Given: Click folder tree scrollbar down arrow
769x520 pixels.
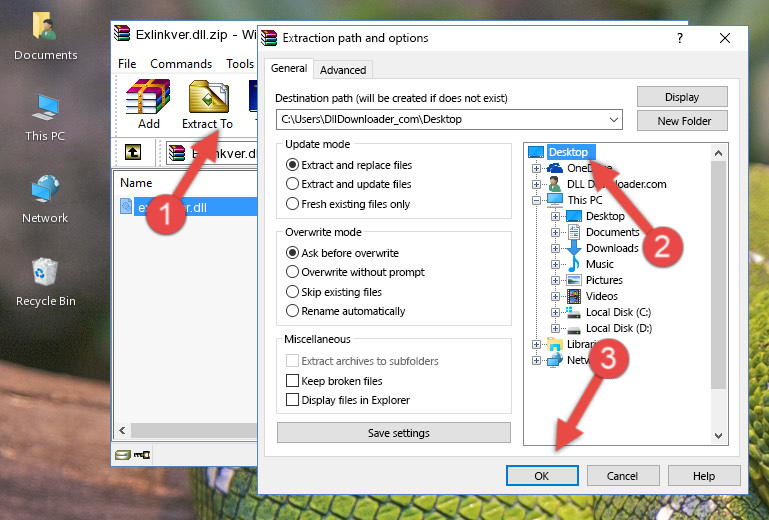Looking at the screenshot, I should [718, 436].
